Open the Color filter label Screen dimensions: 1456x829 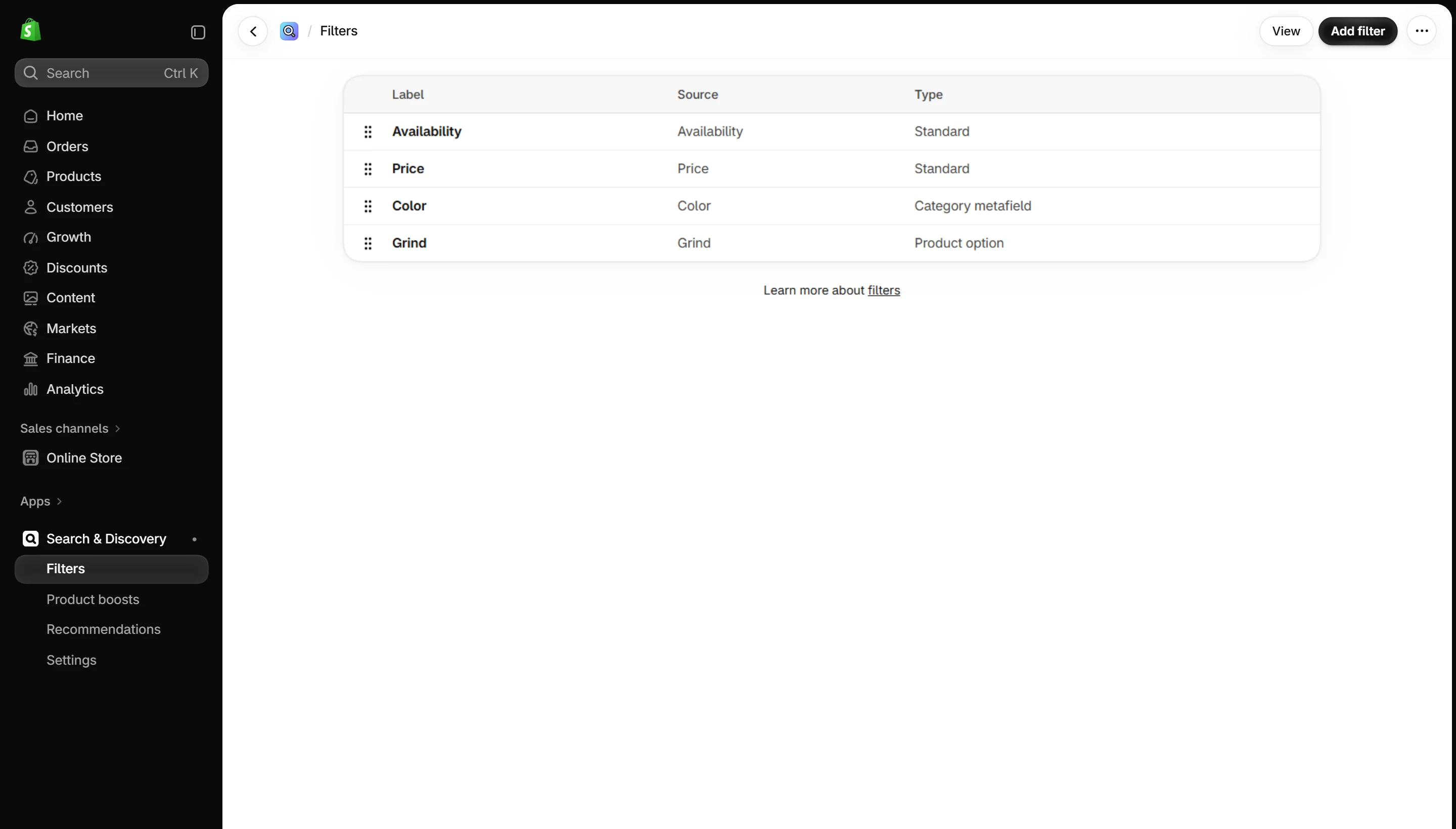click(x=409, y=206)
